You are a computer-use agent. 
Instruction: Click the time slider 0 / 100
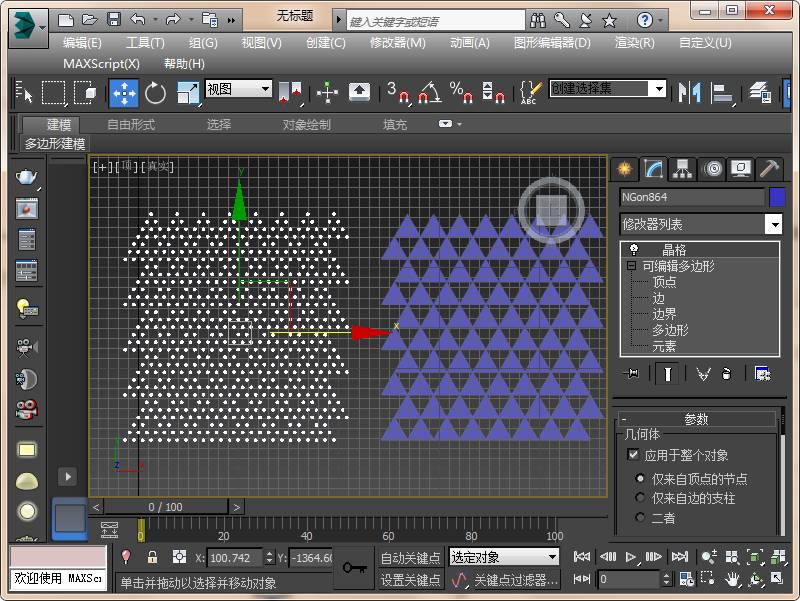[x=165, y=507]
